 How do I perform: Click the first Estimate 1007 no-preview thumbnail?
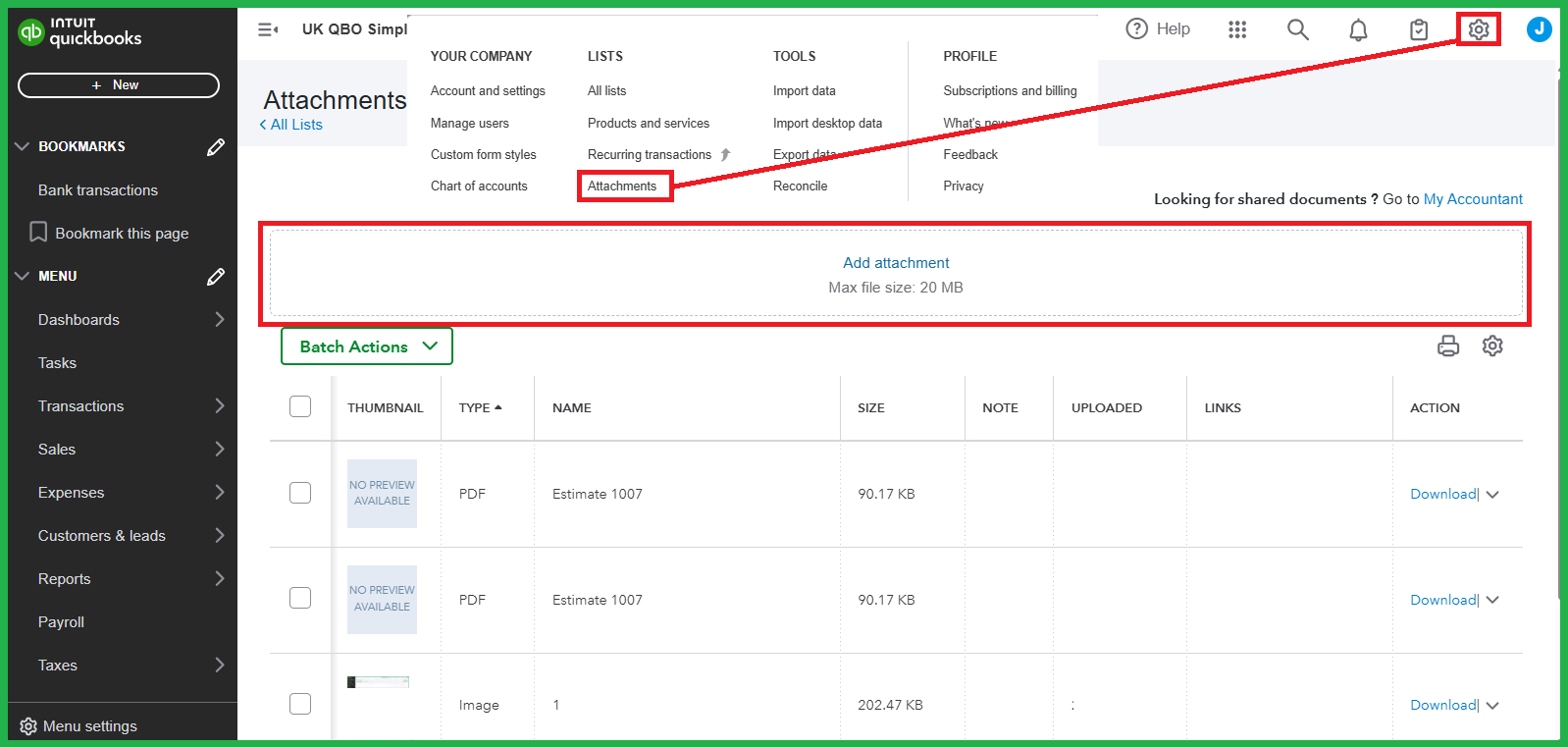(x=382, y=494)
